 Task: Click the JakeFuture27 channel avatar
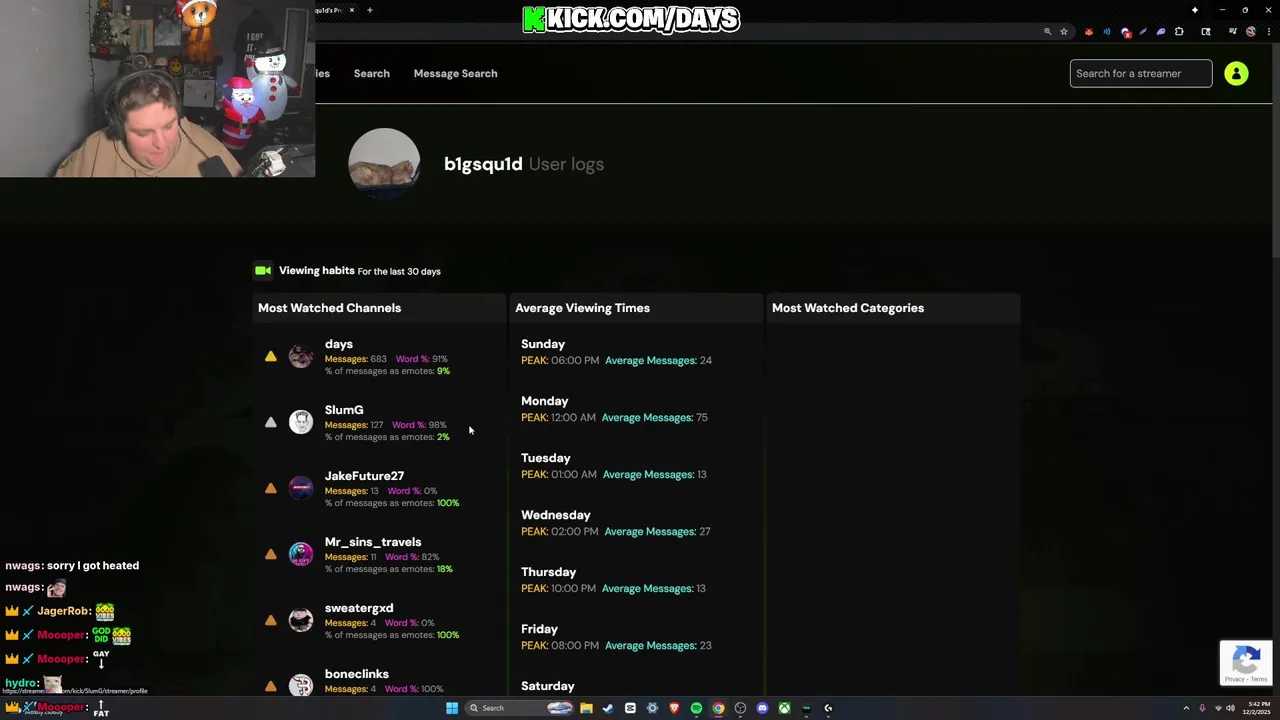tap(300, 488)
